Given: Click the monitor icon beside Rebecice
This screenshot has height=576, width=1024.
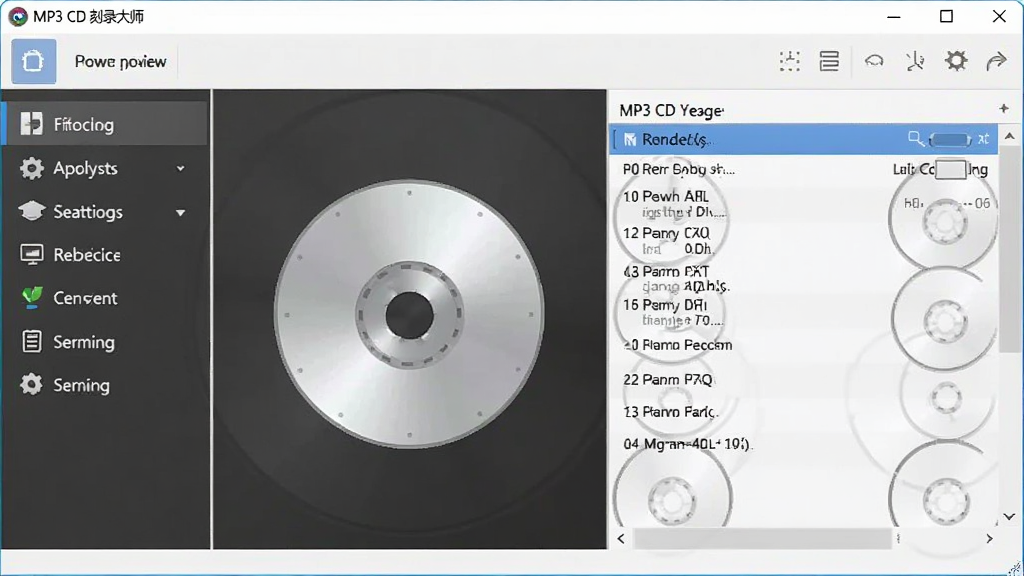Looking at the screenshot, I should point(31,254).
